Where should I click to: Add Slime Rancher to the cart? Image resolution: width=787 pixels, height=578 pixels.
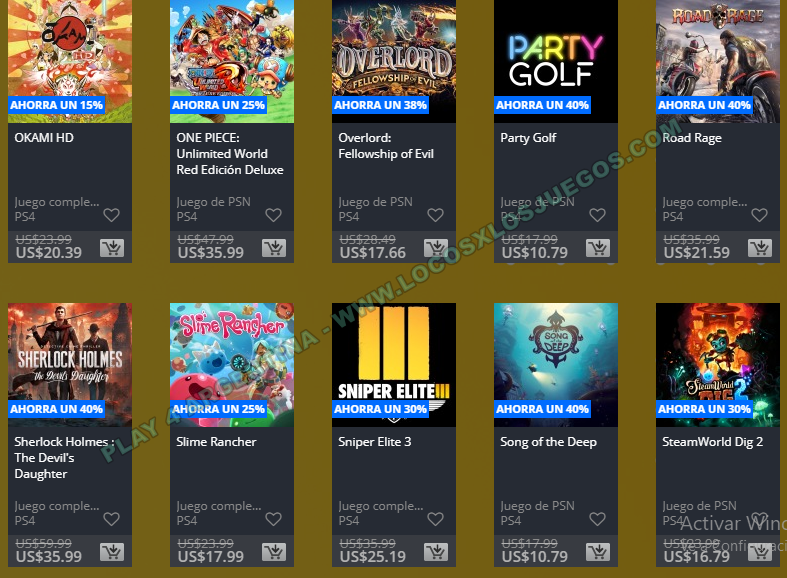pyautogui.click(x=274, y=552)
